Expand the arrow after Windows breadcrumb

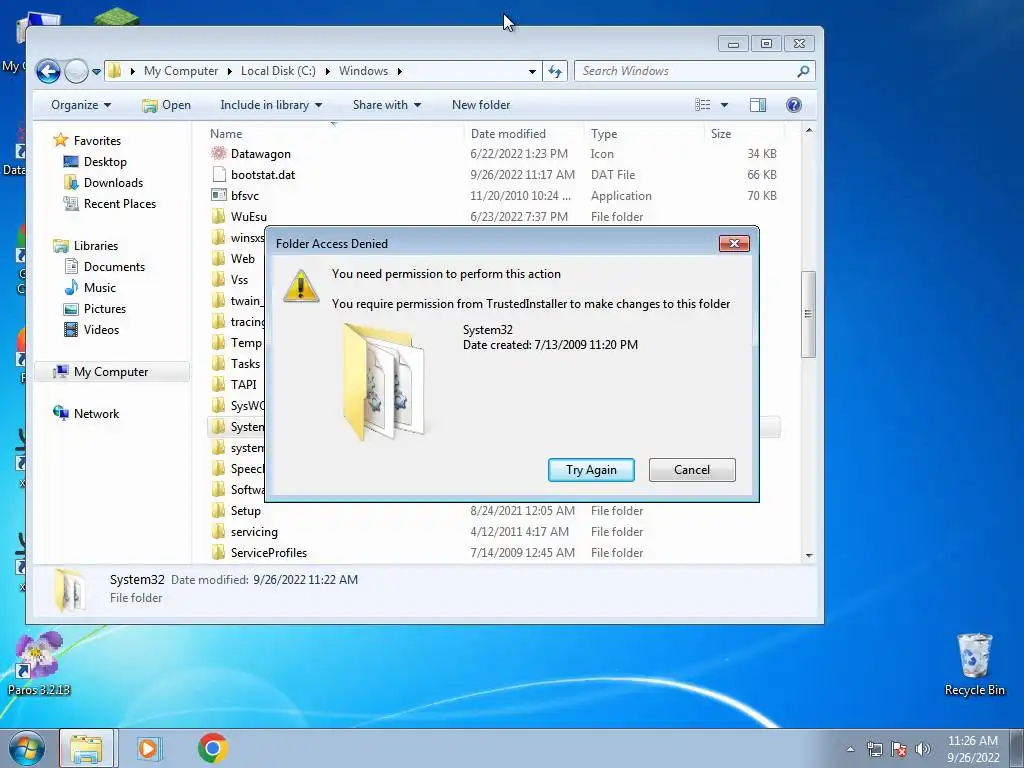[400, 71]
